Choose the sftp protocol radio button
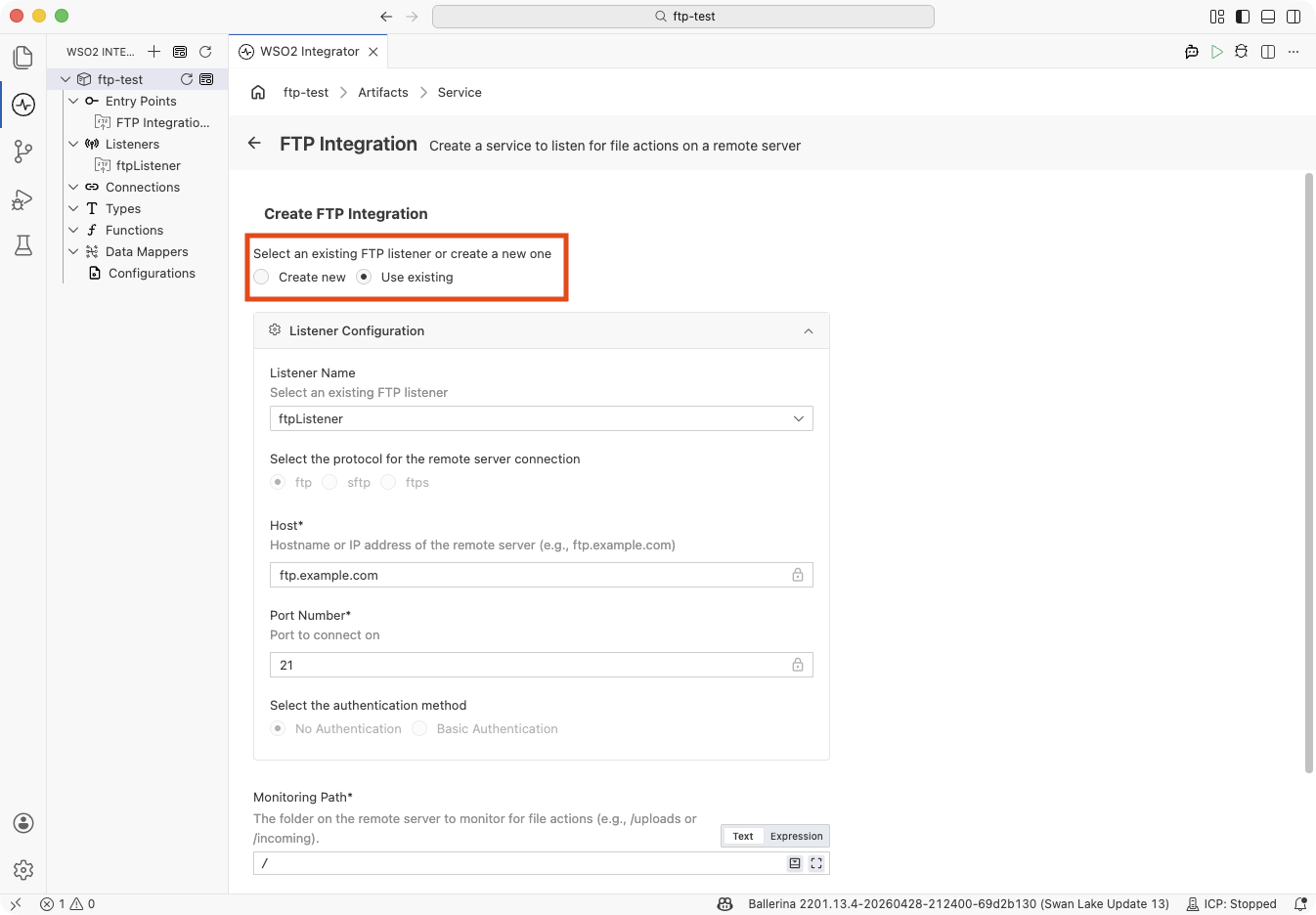This screenshot has height=915, width=1316. pyautogui.click(x=329, y=482)
